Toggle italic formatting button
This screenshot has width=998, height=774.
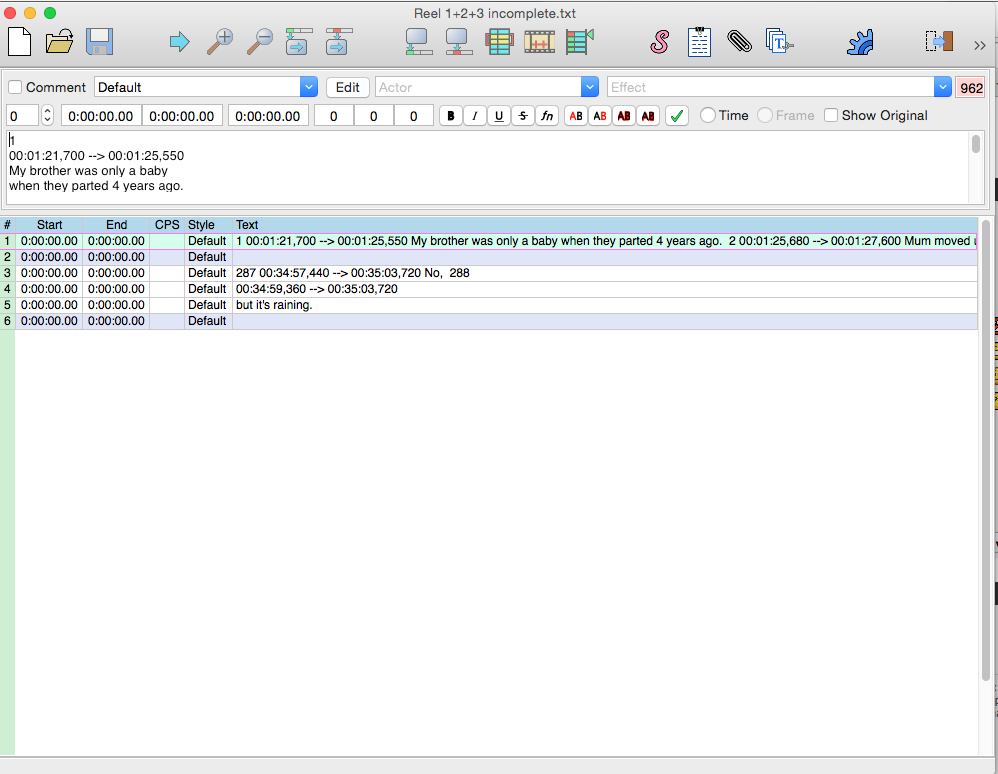(x=475, y=116)
